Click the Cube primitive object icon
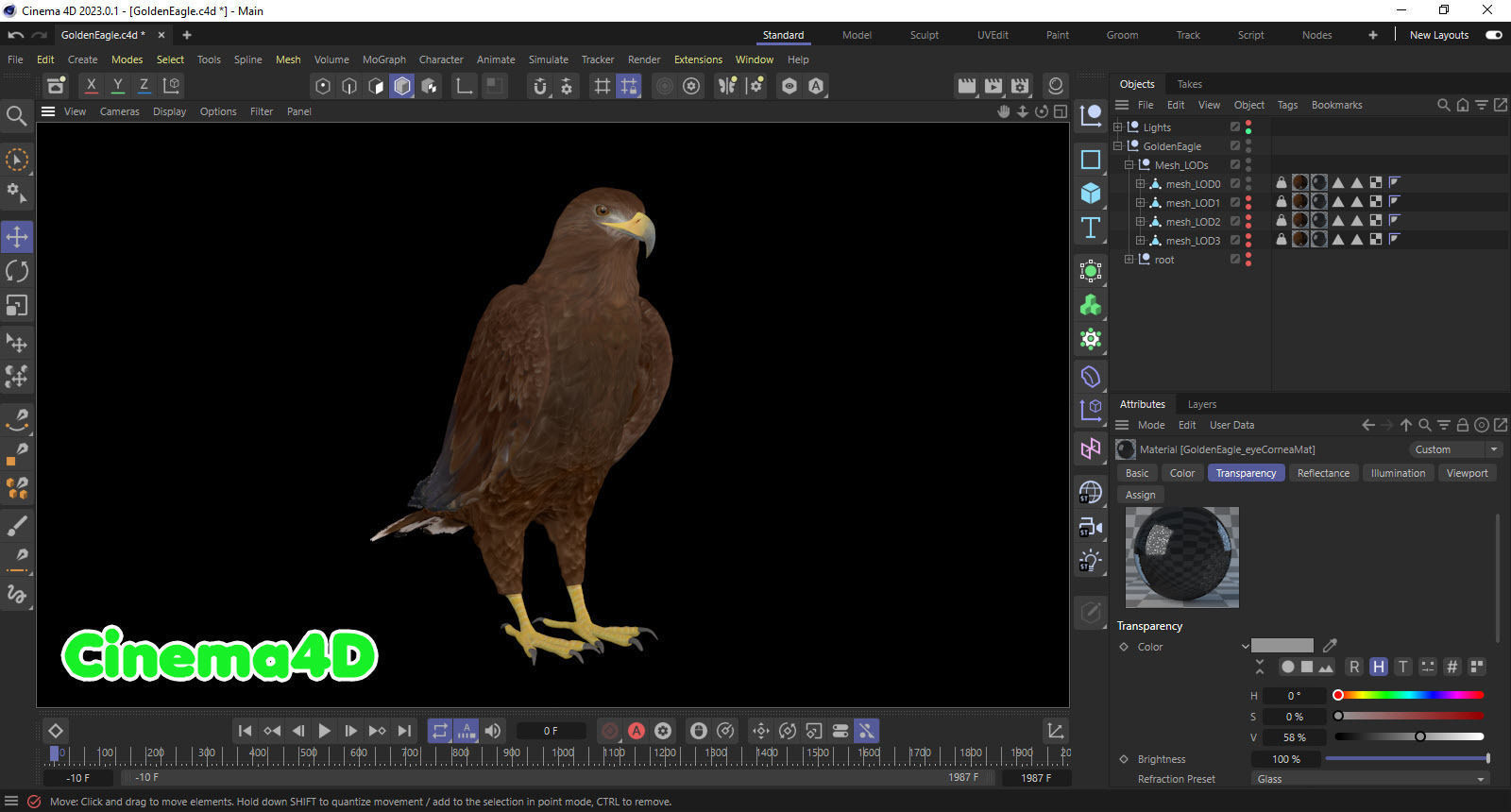1511x812 pixels. [1091, 194]
